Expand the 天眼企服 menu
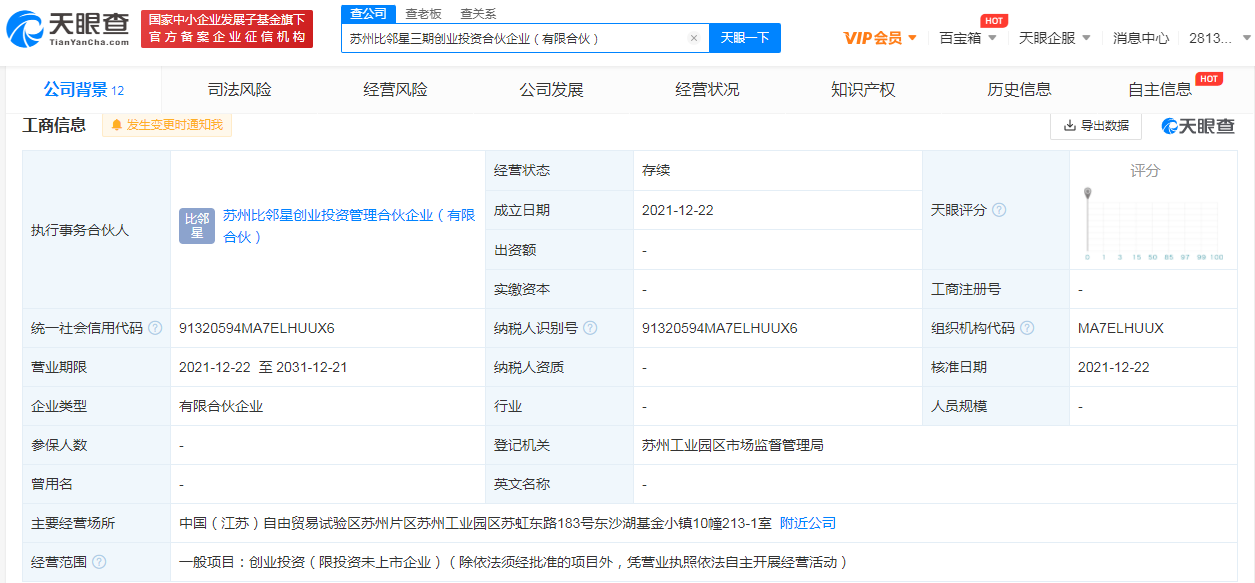Viewport: 1255px width, 583px height. coord(1054,38)
